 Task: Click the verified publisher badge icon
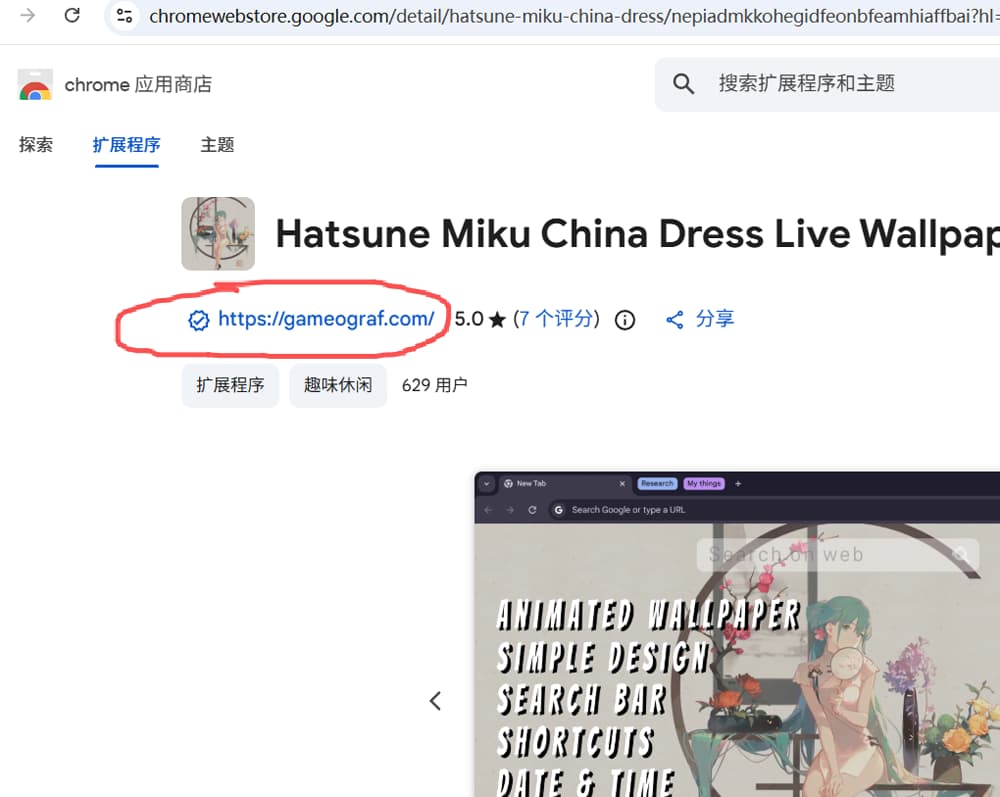tap(198, 319)
